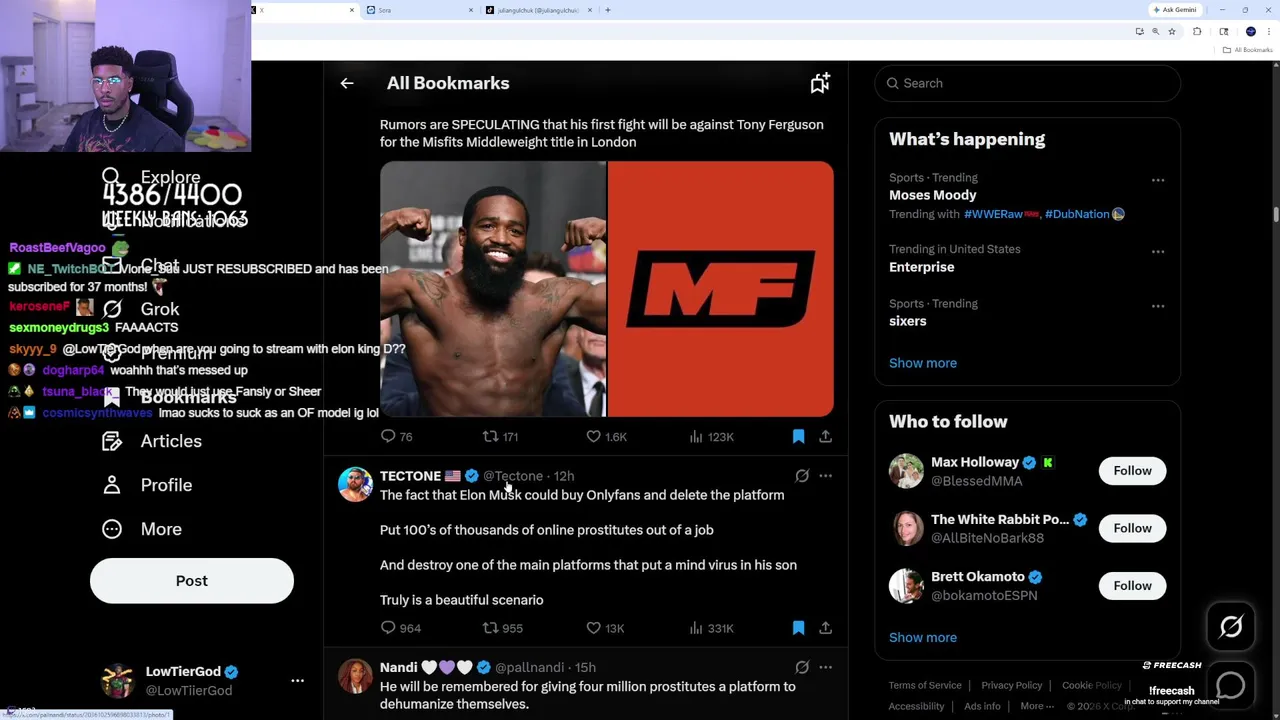Open options for the Moses Moody trend

point(1158,180)
